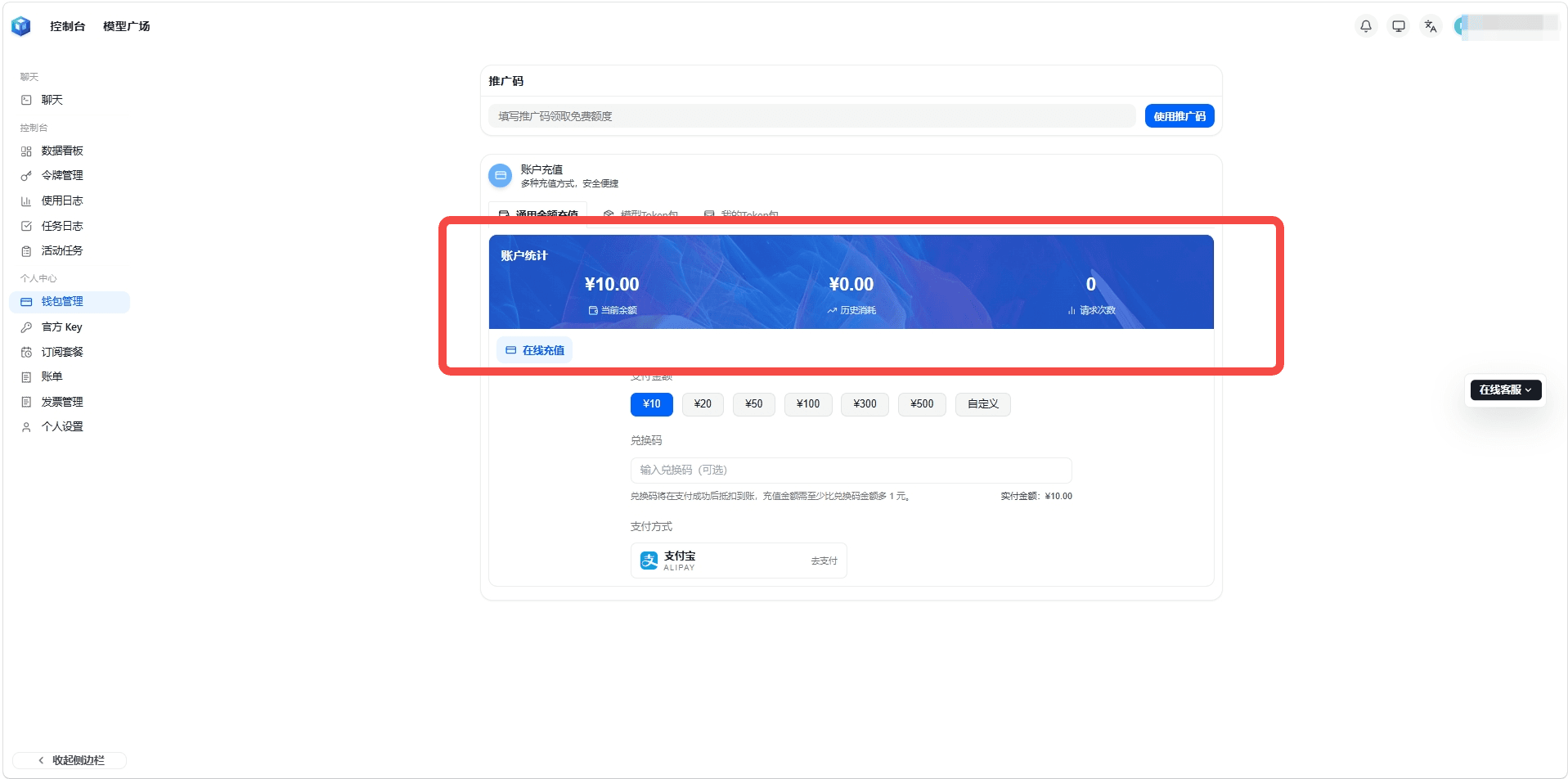Viewport: 1568px width, 779px height.
Task: Switch to the 模型Token包 tab
Action: [641, 214]
